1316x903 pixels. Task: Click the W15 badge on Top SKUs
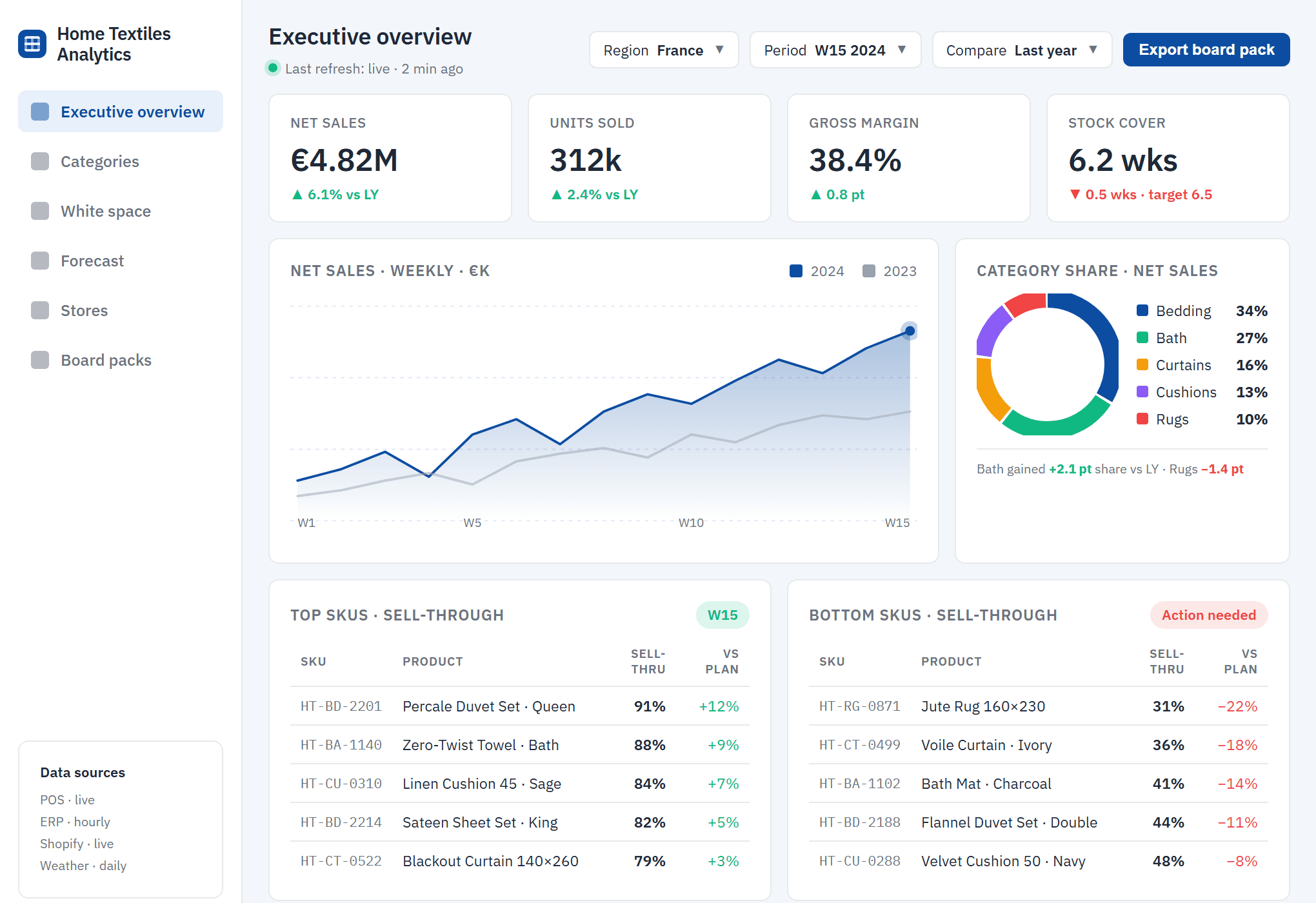(723, 615)
